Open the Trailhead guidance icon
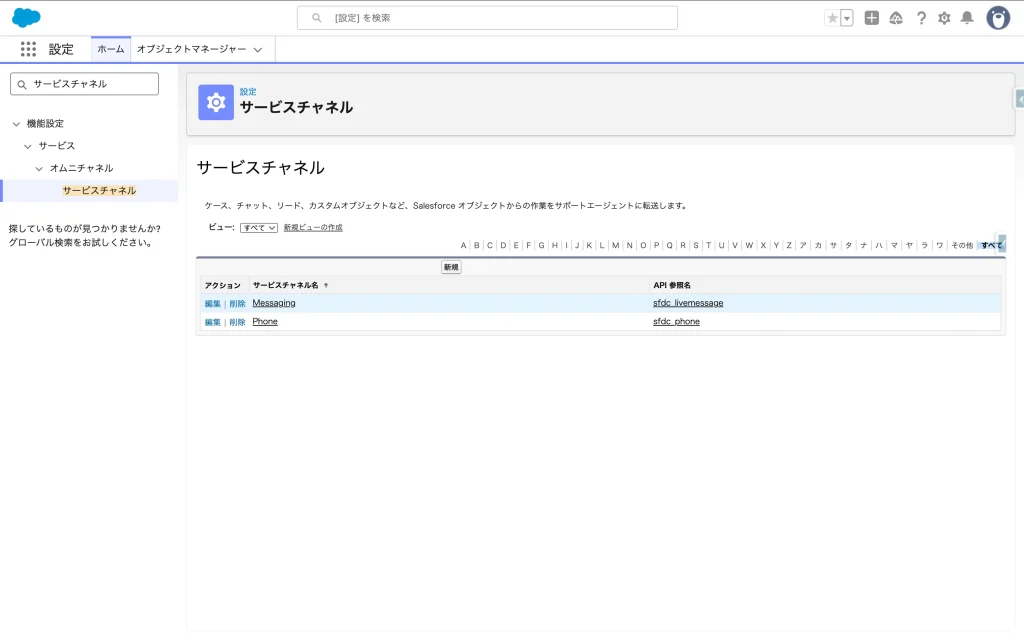The height and width of the screenshot is (640, 1024). tap(896, 18)
